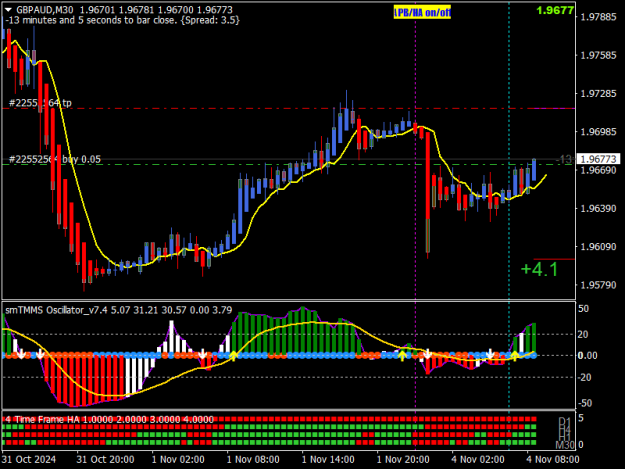The width and height of the screenshot is (625, 469).
Task: Click the M30 timeframe row label
Action: tap(565, 445)
